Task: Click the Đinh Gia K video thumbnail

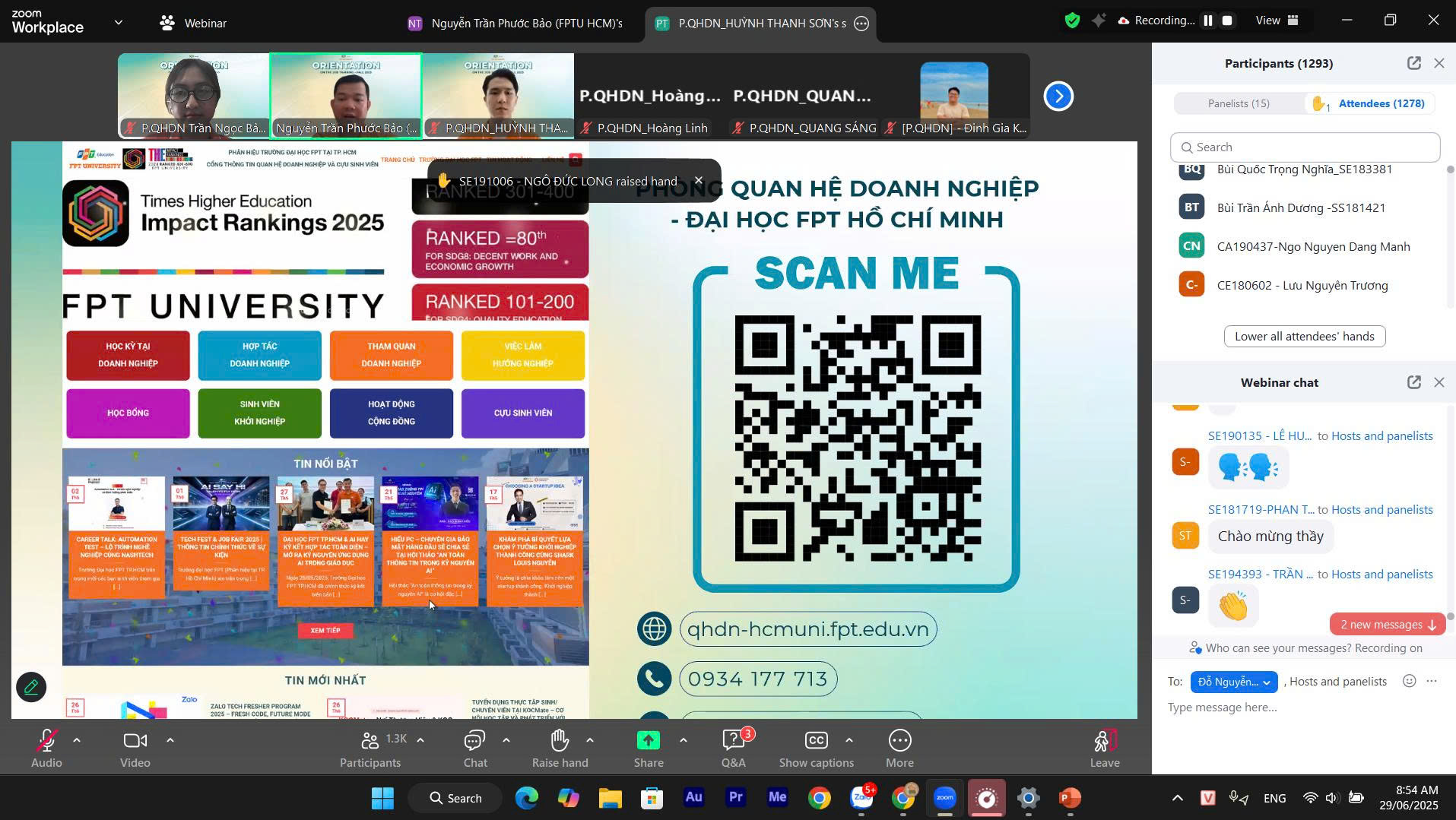Action: (954, 96)
